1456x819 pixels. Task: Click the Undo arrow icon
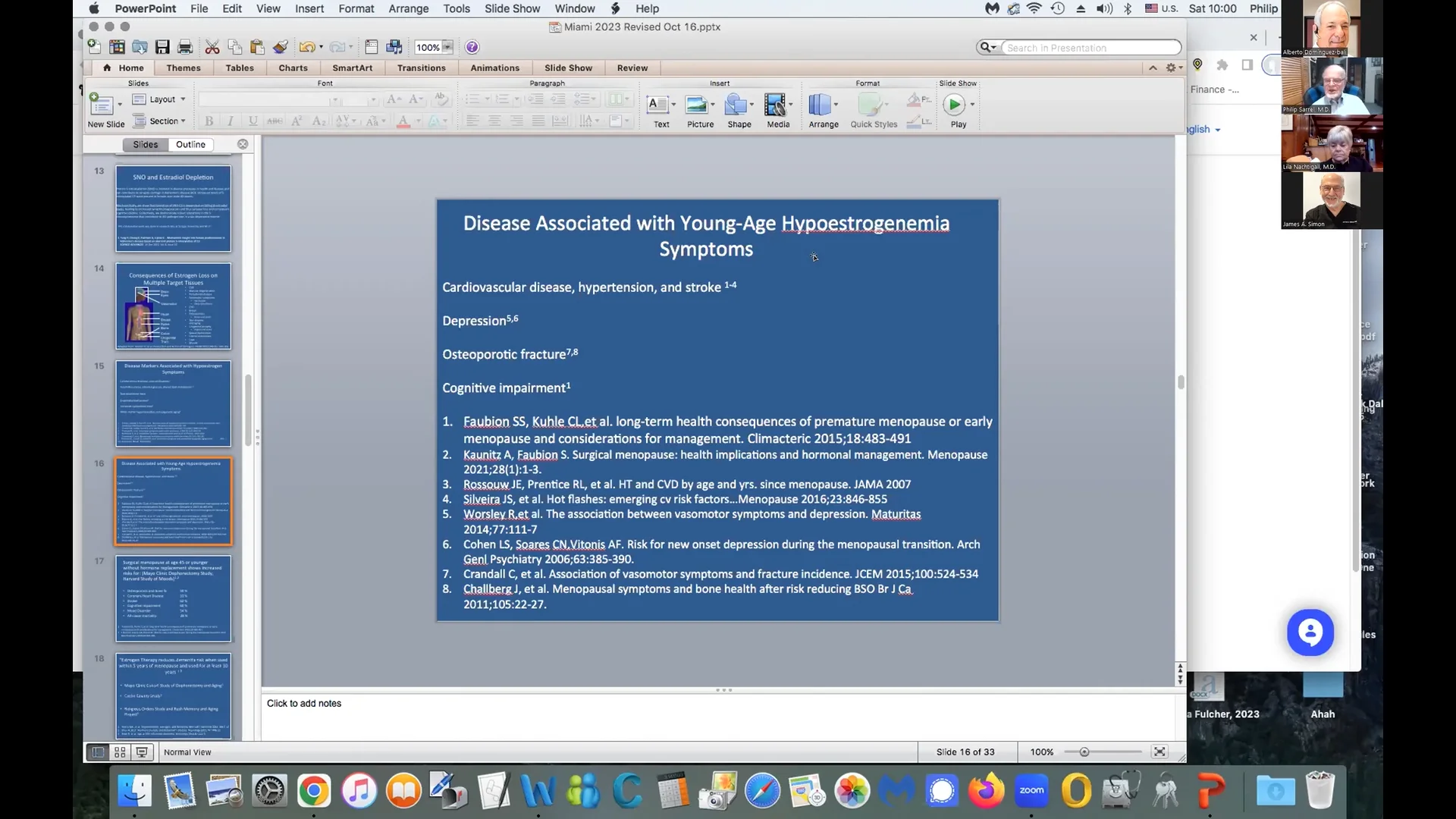[x=306, y=47]
